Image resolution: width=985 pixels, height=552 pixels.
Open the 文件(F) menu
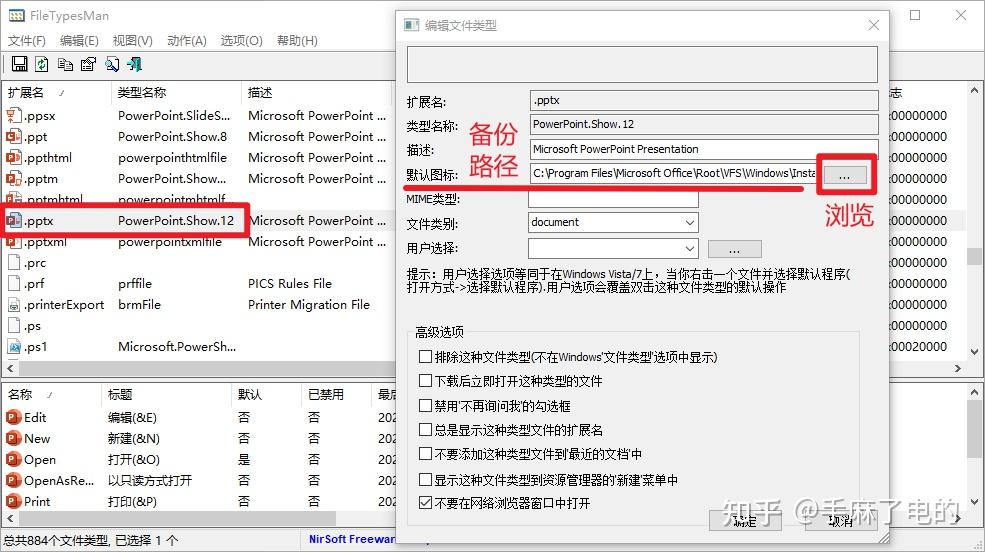[26, 41]
